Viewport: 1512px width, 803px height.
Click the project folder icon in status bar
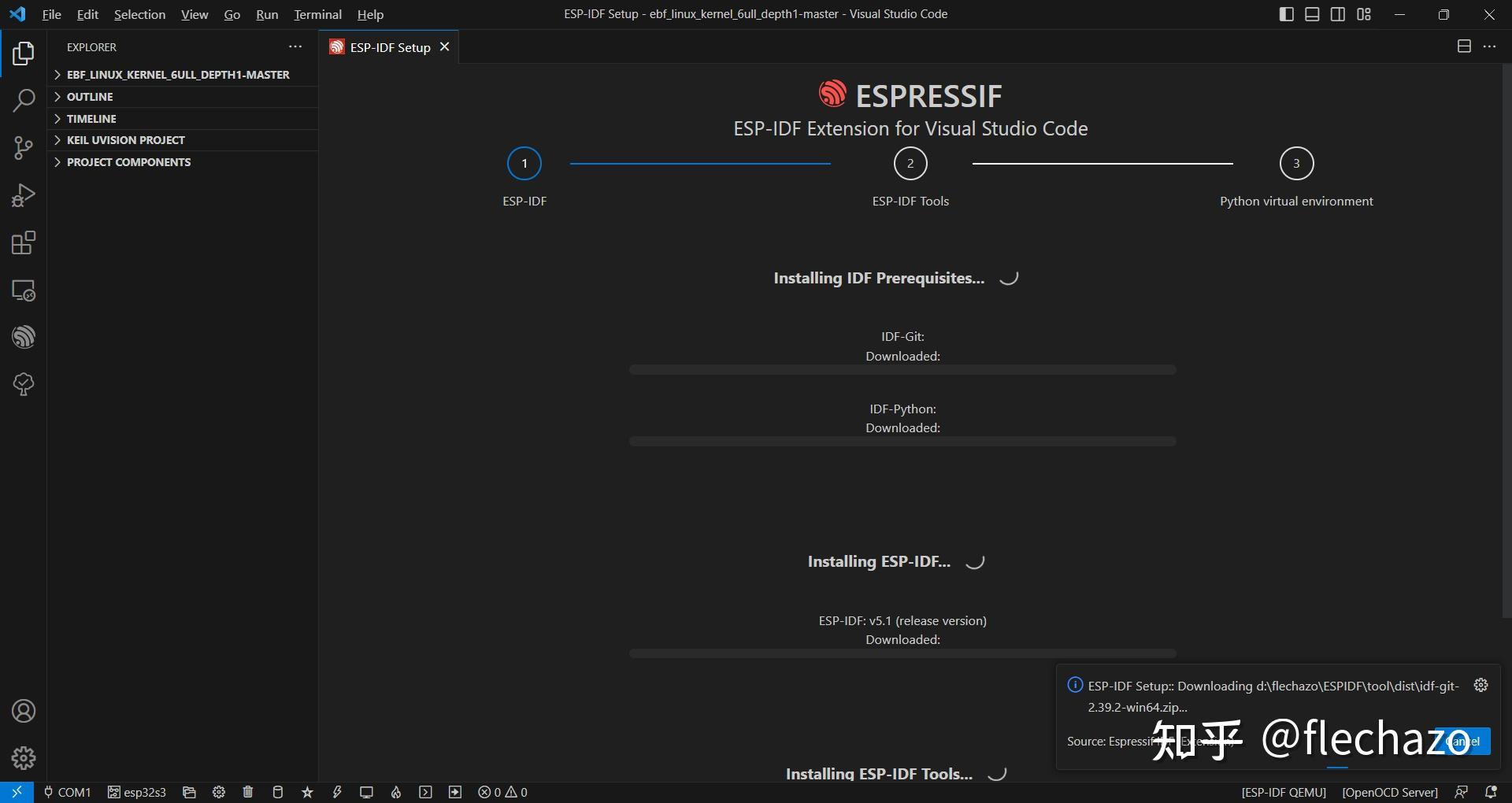(189, 792)
